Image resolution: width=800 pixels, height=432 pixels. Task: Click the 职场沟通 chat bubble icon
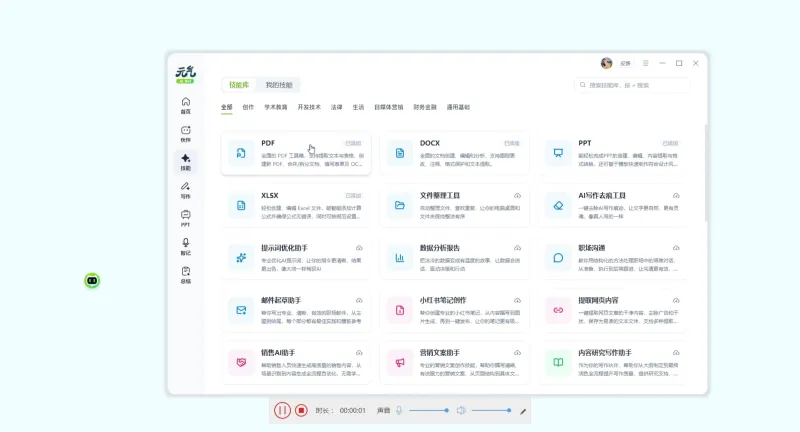(558, 258)
